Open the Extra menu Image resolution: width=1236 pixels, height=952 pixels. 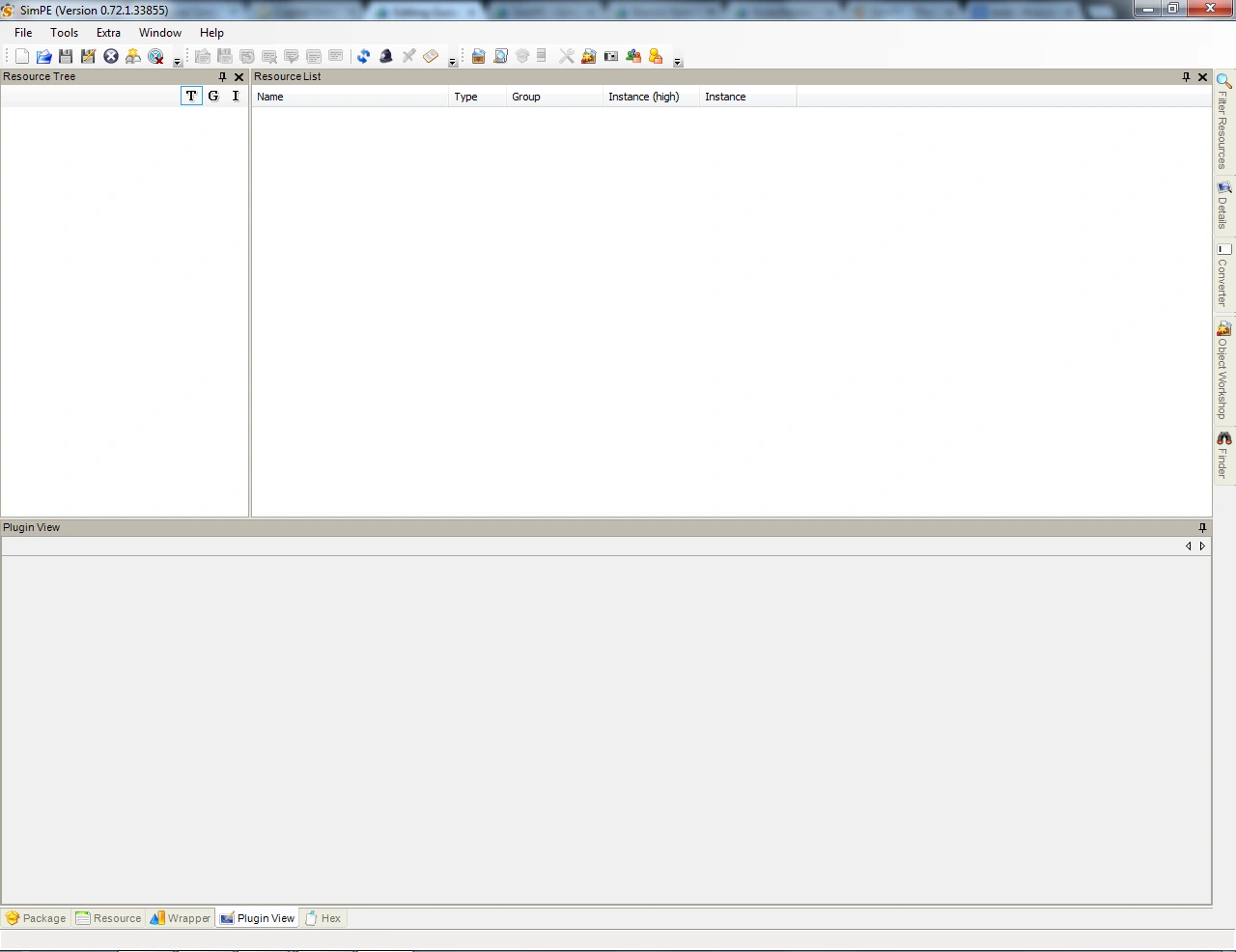(x=108, y=33)
